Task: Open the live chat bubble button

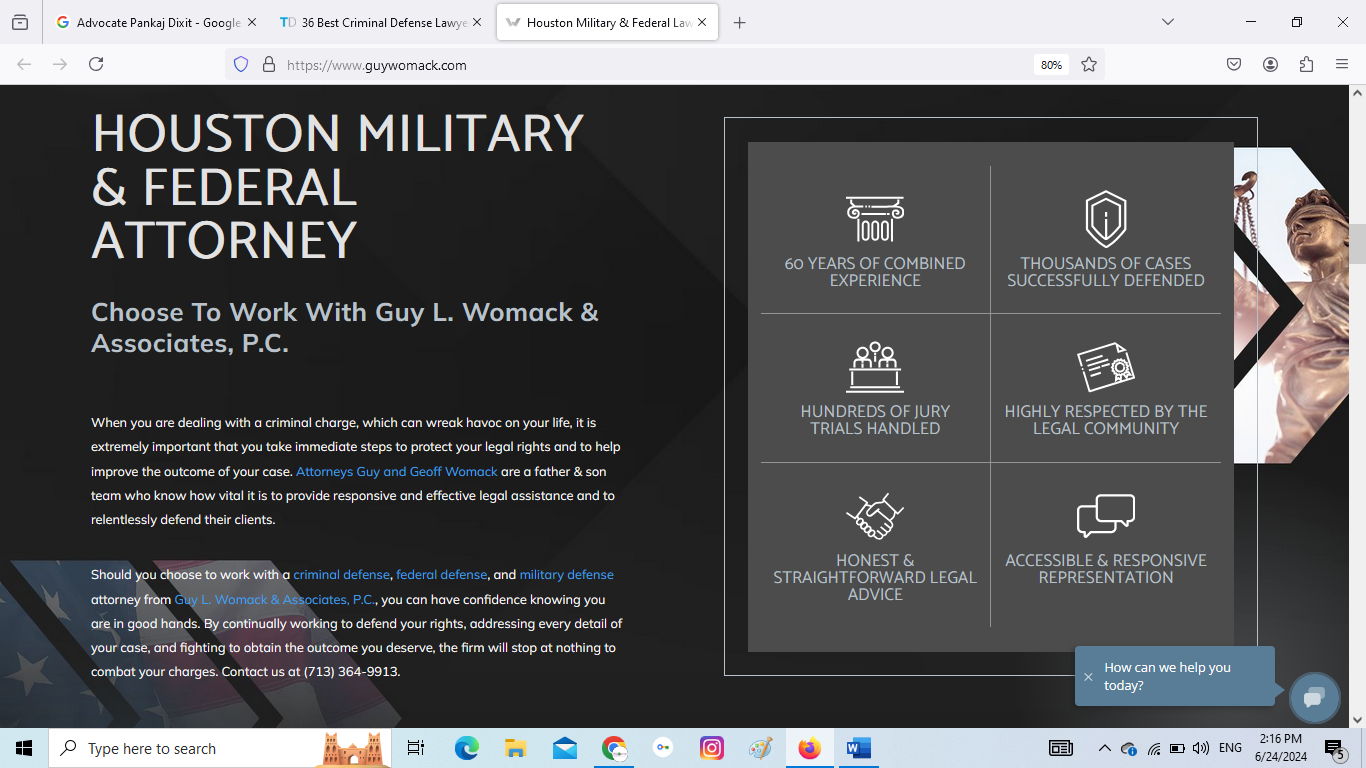Action: click(x=1314, y=697)
